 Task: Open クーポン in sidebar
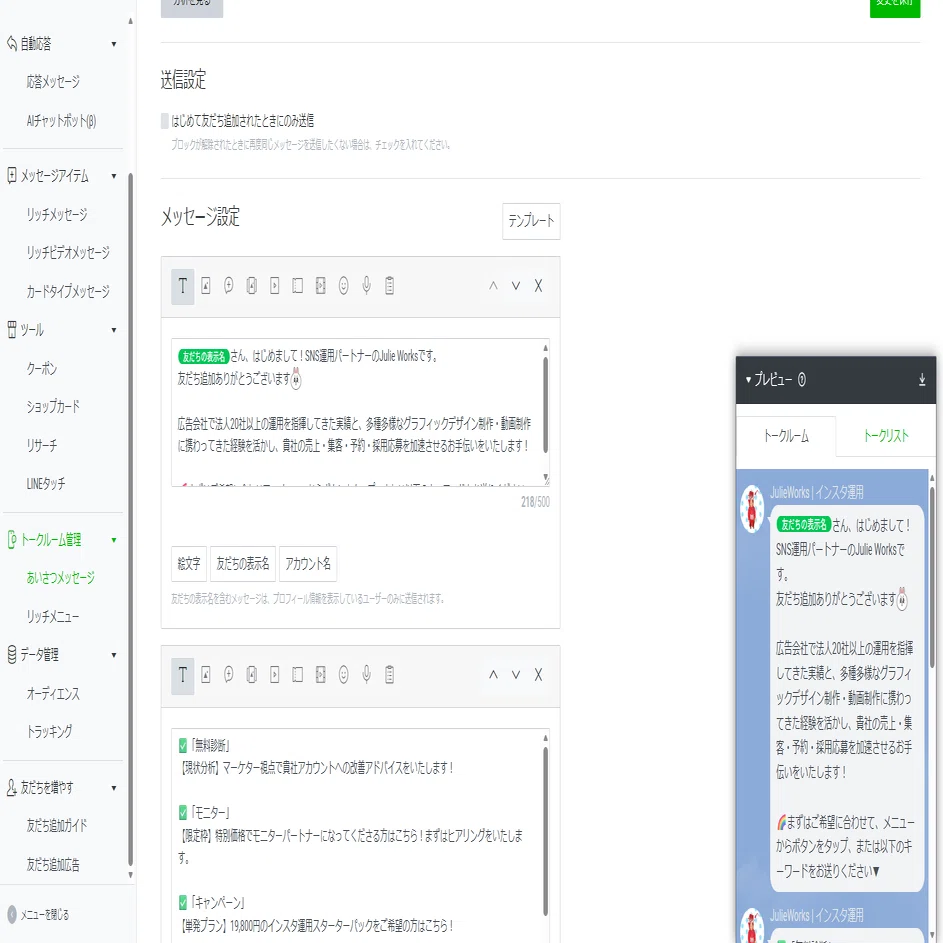click(41, 369)
